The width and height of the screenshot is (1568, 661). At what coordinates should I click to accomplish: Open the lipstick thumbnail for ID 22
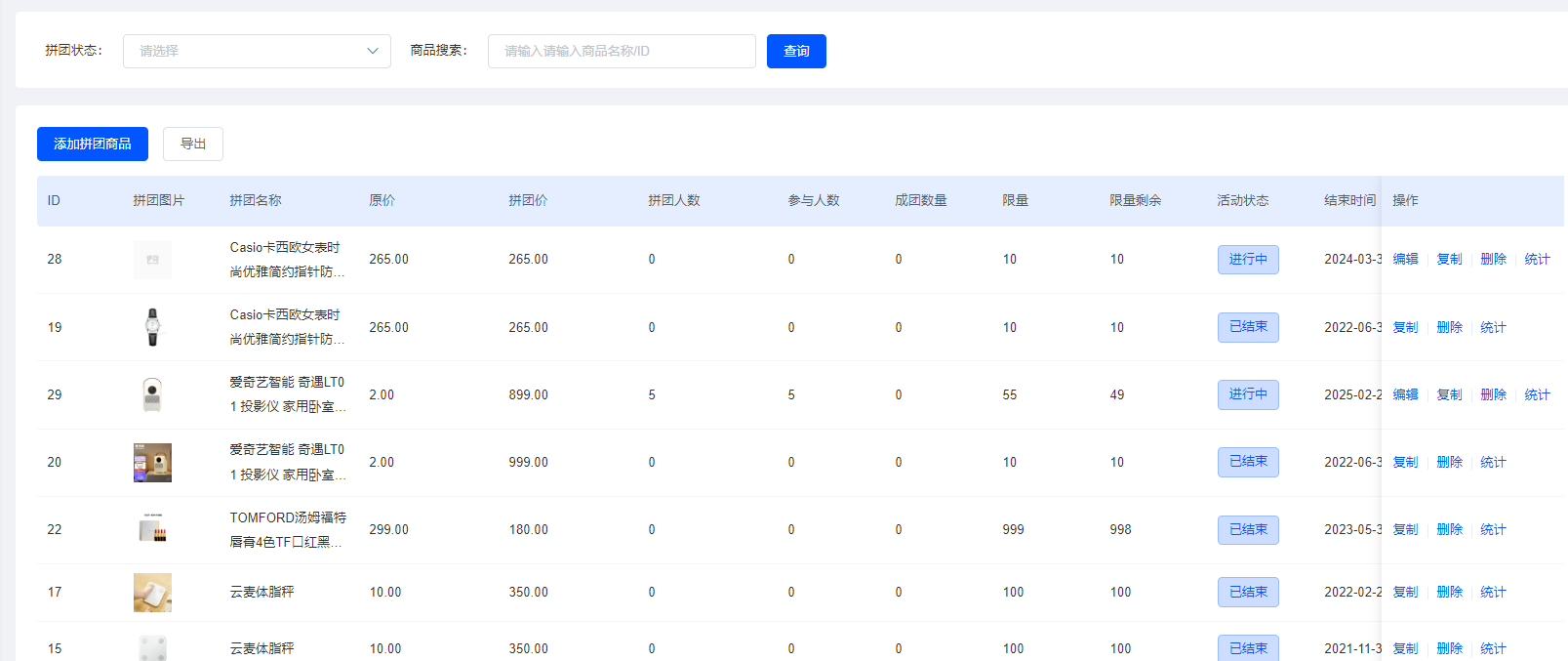[152, 530]
